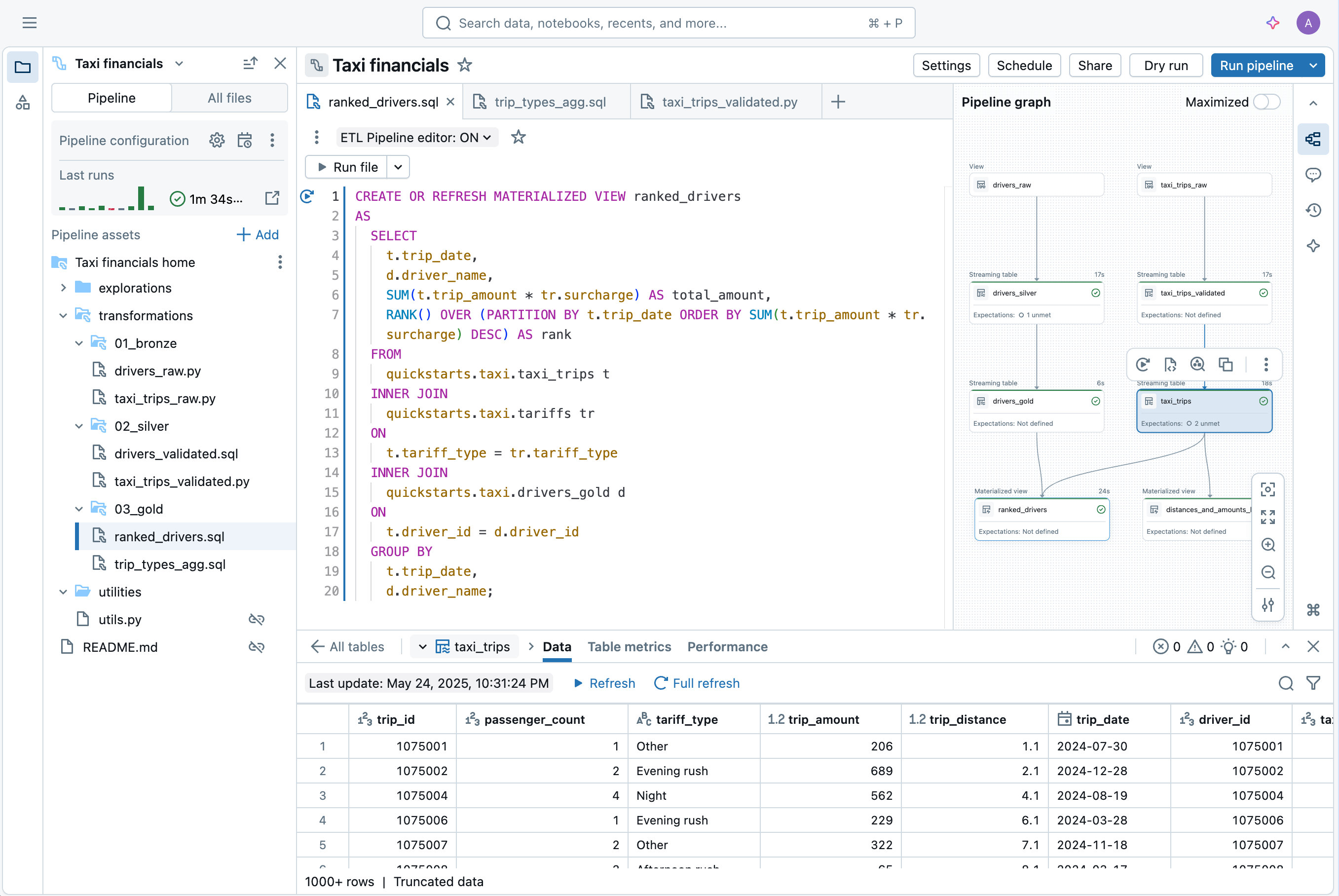
Task: Open last run details in new window
Action: tap(272, 198)
